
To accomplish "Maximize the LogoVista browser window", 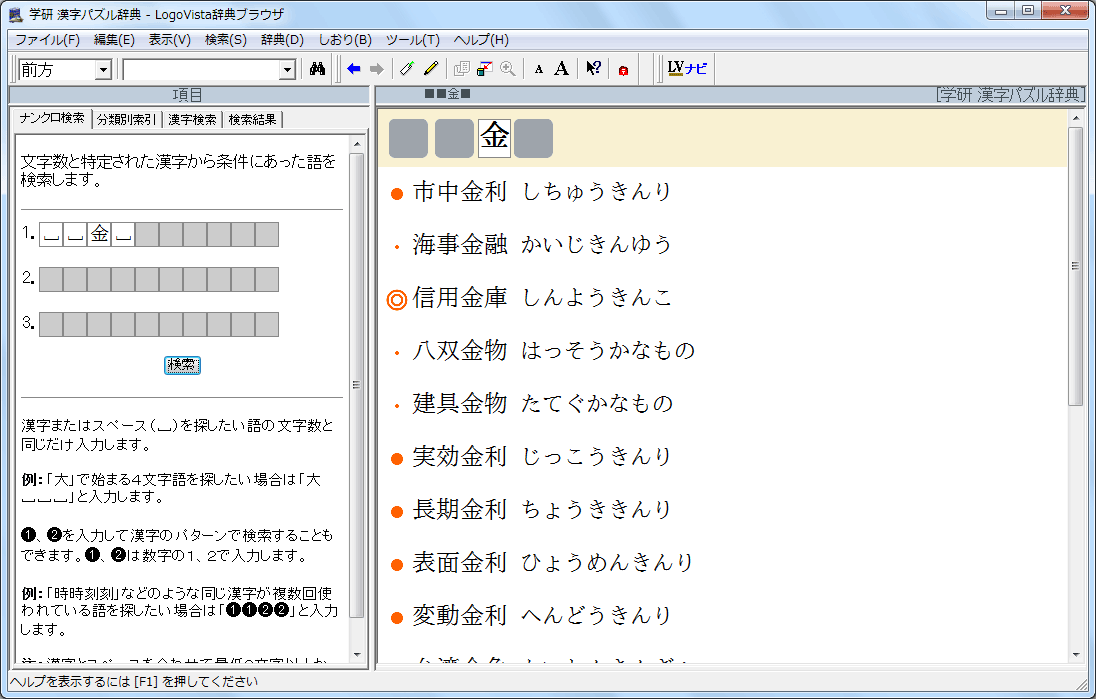I will [1028, 10].
